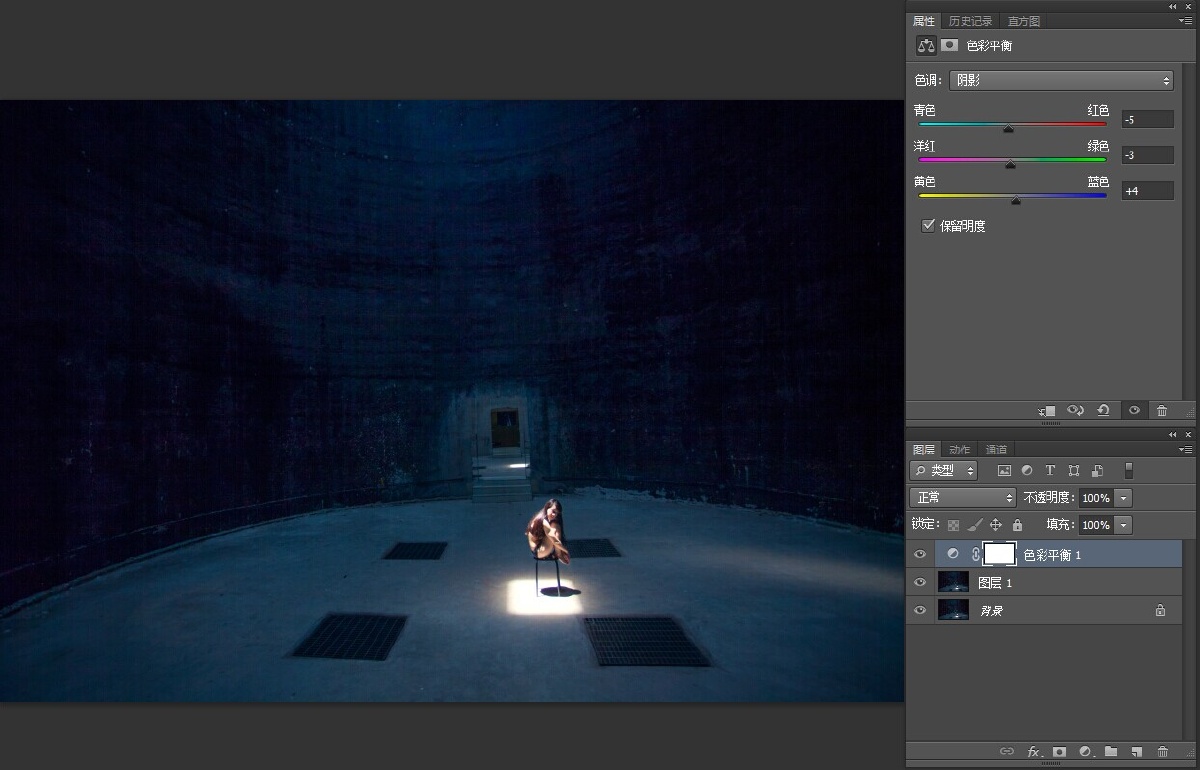The height and width of the screenshot is (770, 1200).
Task: Click the delete layer trash icon at the bottom of the Layers panel
Action: tap(1162, 751)
